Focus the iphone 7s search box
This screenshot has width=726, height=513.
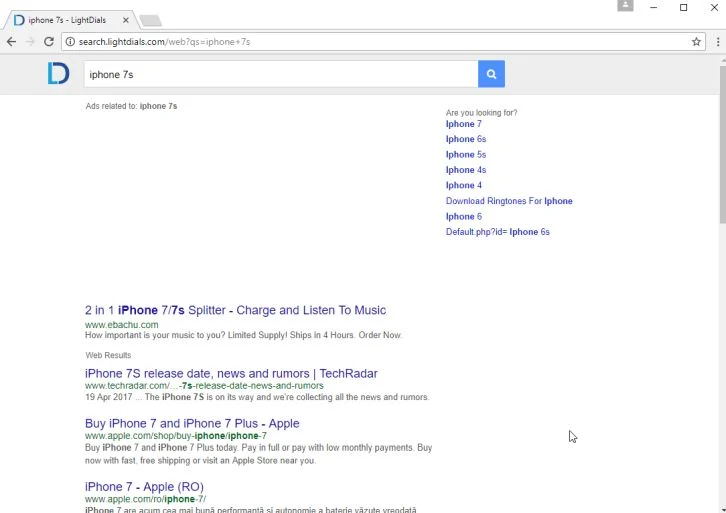click(281, 74)
